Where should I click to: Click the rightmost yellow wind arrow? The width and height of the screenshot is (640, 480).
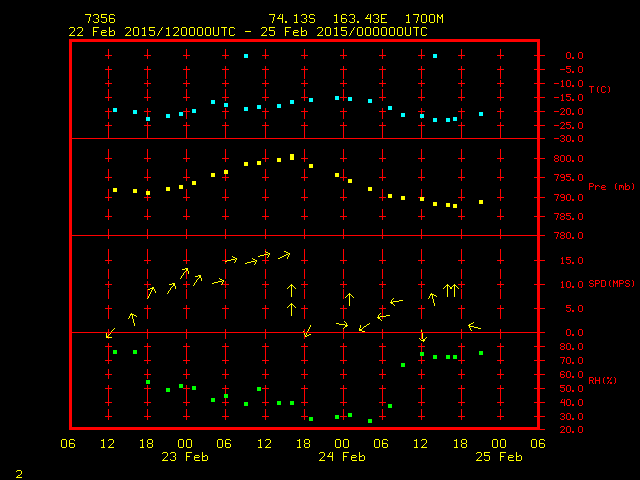tap(474, 326)
